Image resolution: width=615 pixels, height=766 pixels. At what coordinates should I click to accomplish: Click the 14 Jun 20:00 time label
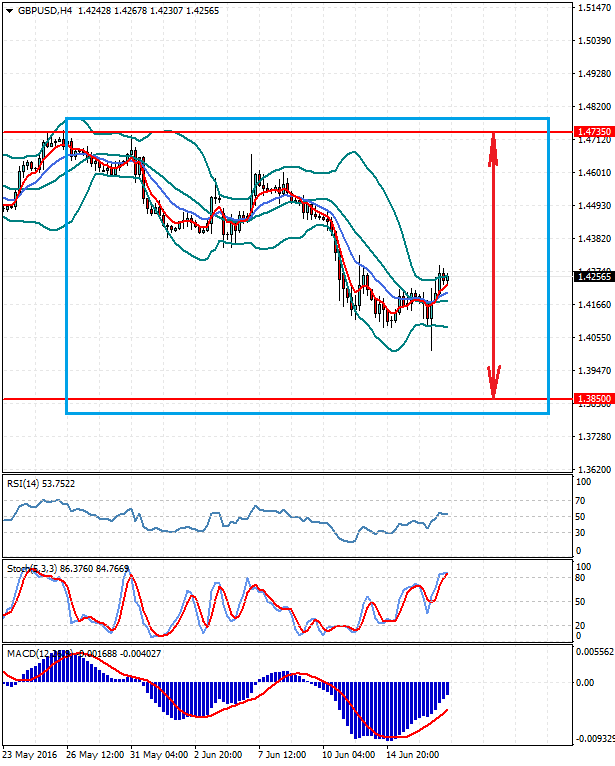pos(415,753)
